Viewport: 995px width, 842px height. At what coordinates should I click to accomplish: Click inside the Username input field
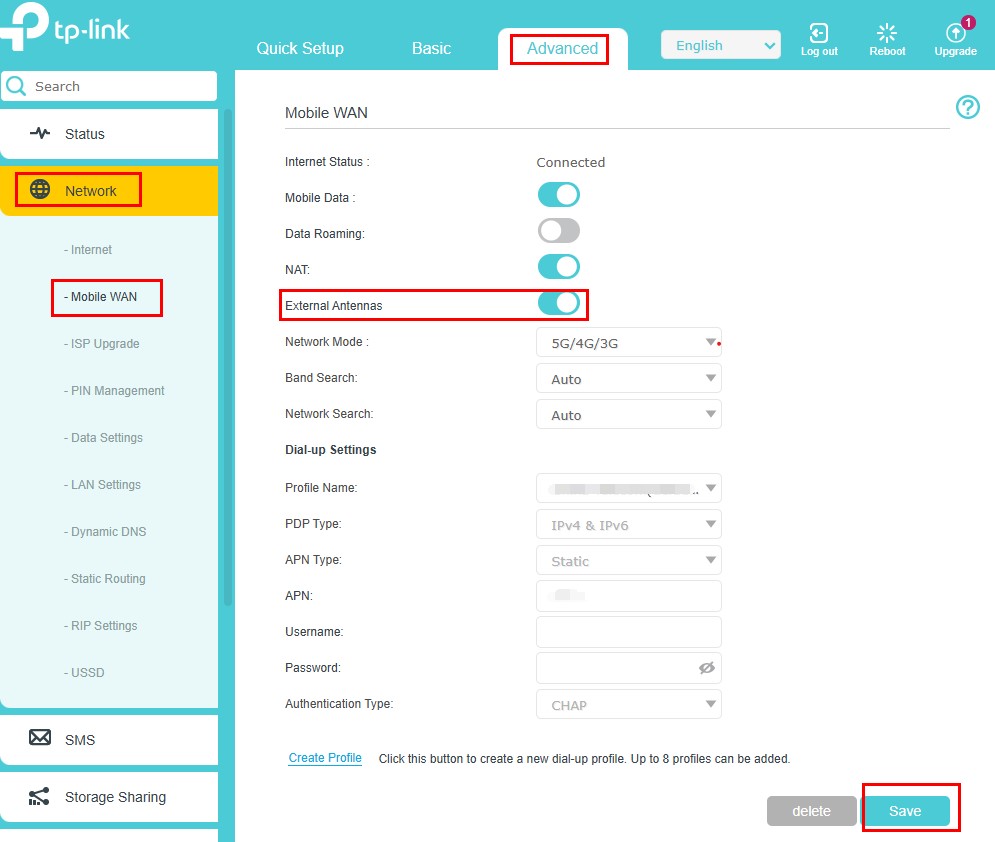(x=628, y=631)
